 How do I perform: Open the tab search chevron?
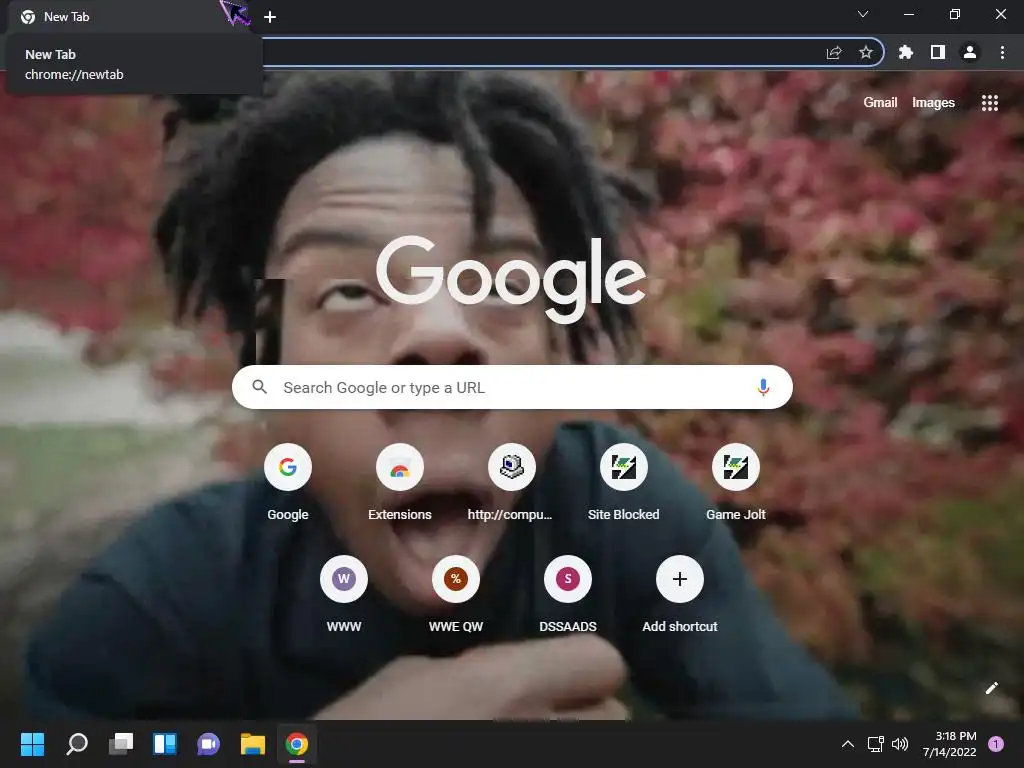[x=863, y=14]
